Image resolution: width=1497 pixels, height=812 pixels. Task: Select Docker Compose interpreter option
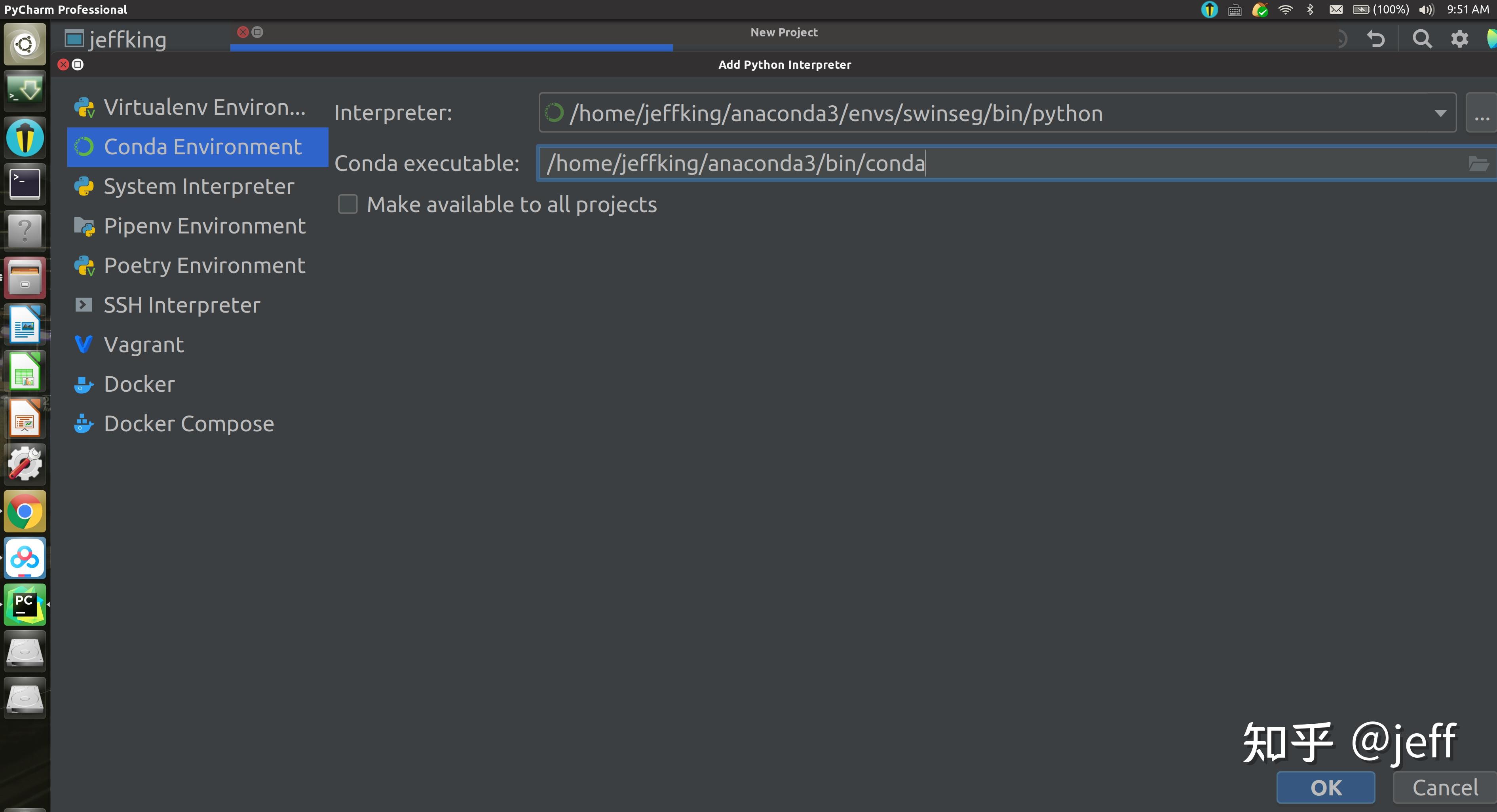pos(198,423)
